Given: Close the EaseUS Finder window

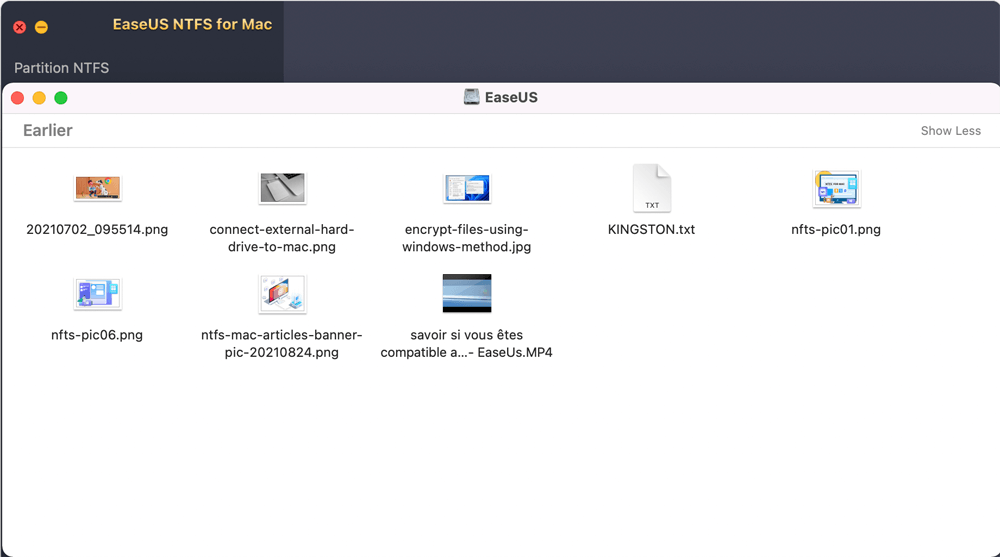Looking at the screenshot, I should point(18,98).
